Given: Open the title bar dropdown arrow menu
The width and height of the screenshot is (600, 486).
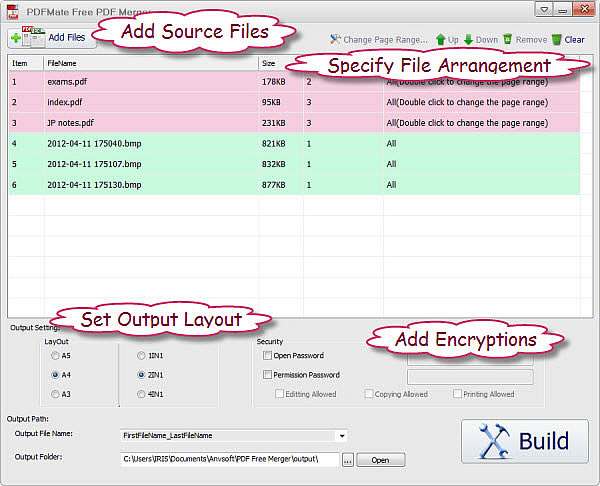Looking at the screenshot, I should [x=544, y=10].
